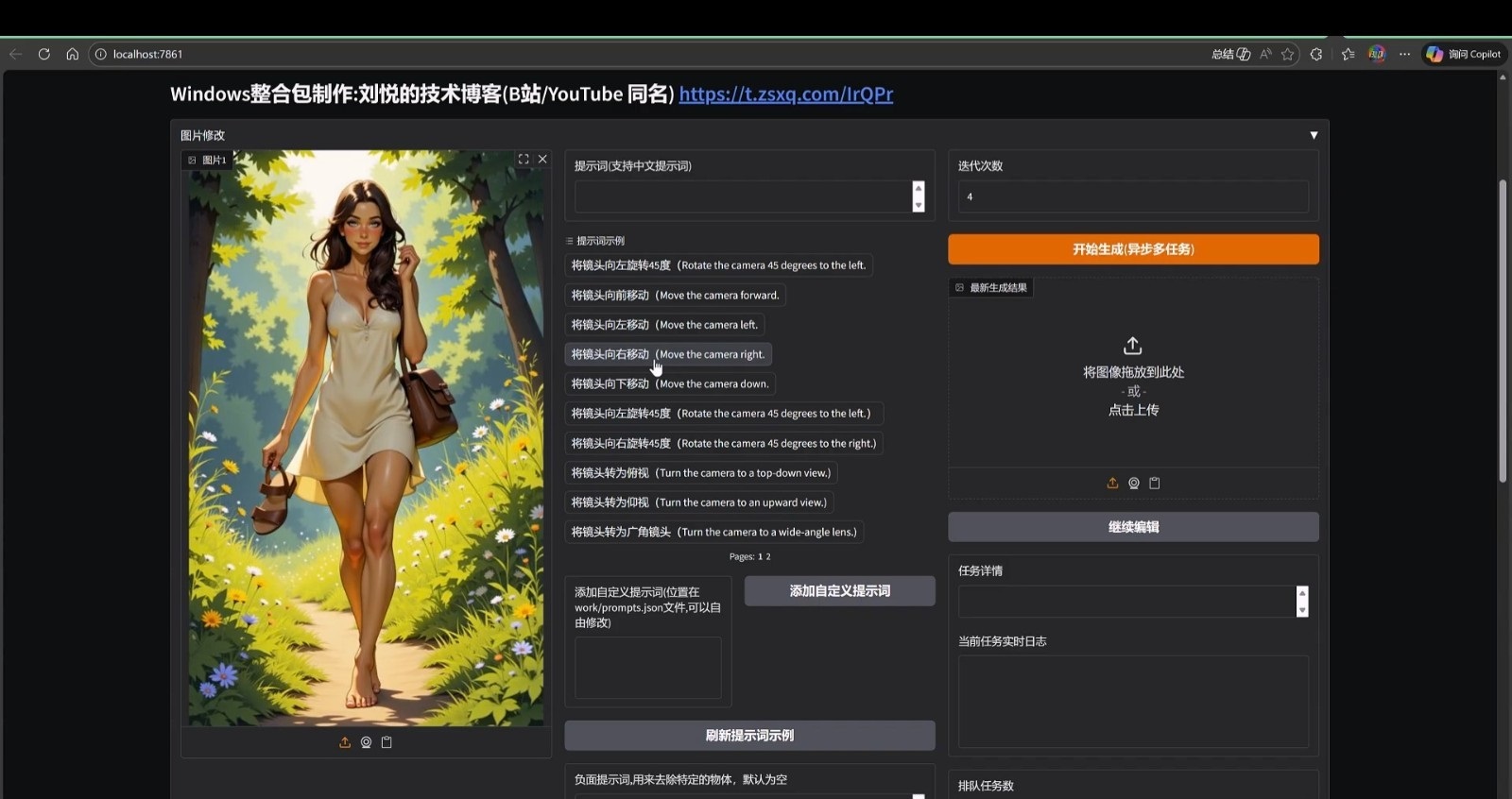This screenshot has width=1512, height=799.
Task: Click the page's vertical scrollbar thumb
Action: (x=1503, y=331)
